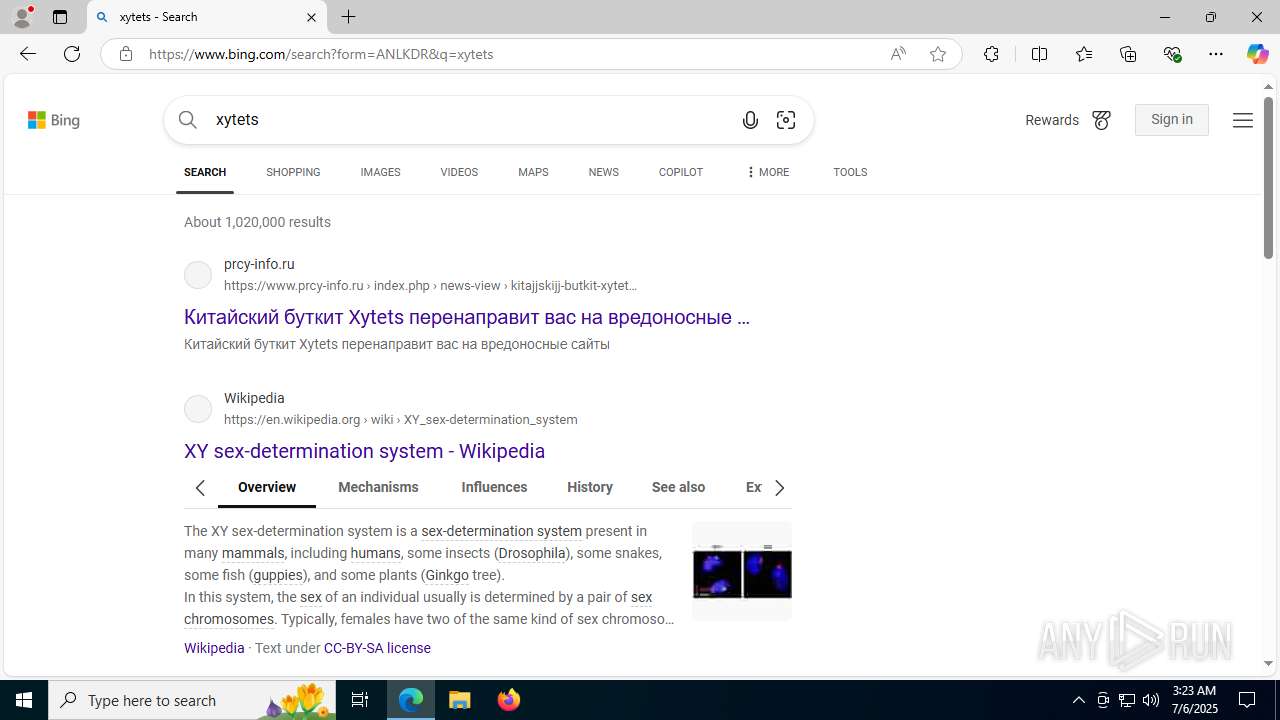Select the Influences section tab
The width and height of the screenshot is (1280, 720).
pyautogui.click(x=494, y=487)
